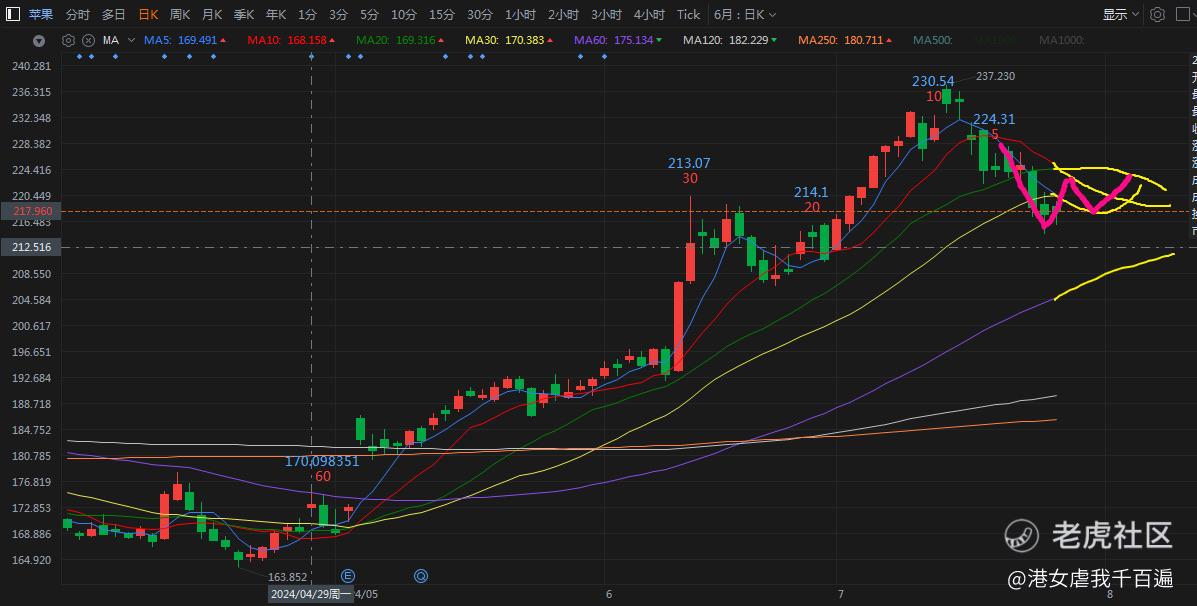1197x606 pixels.
Task: Switch to the 15分 fifteen-minute chart
Action: pos(442,15)
